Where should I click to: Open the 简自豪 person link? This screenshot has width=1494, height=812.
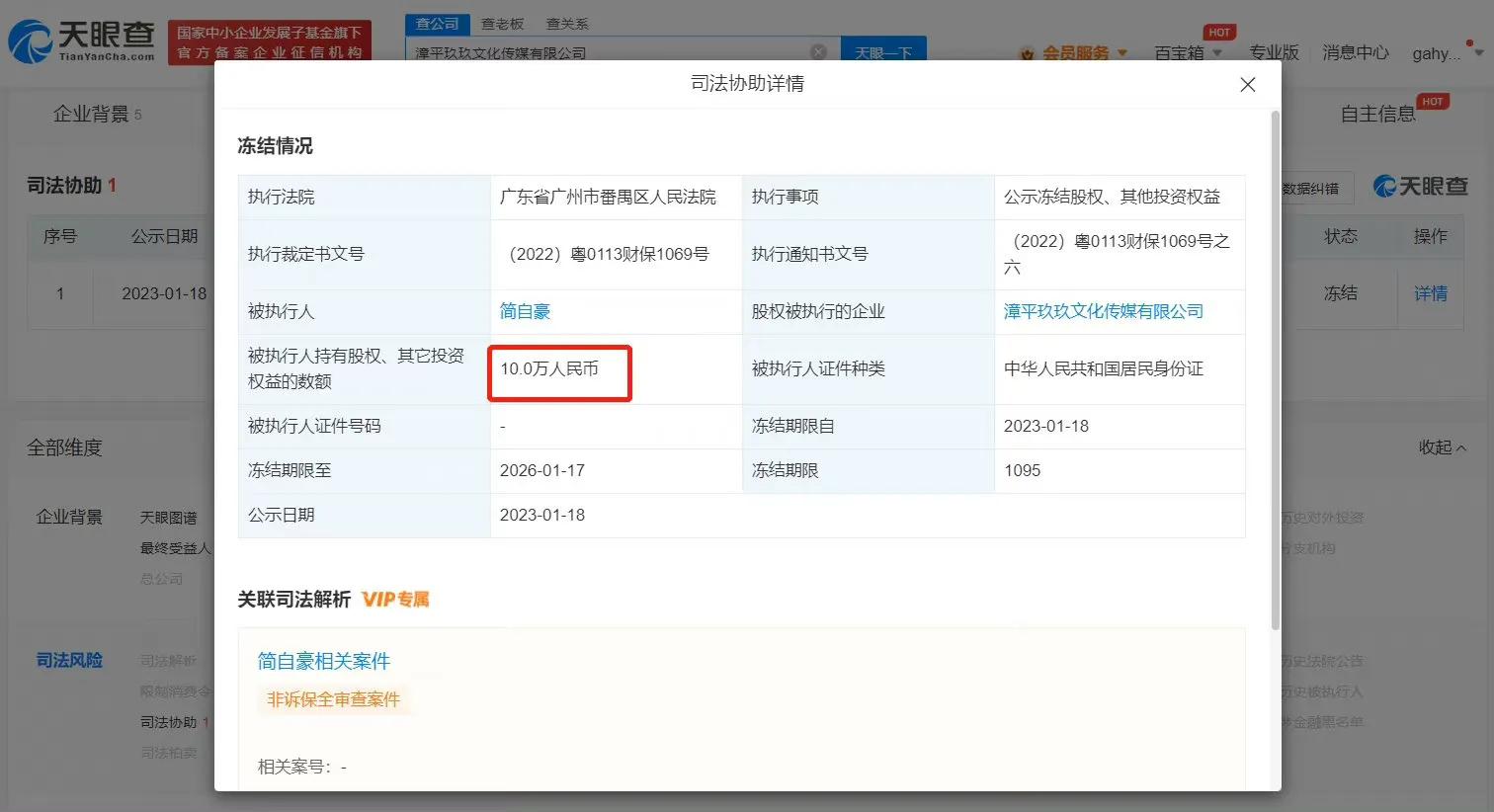coord(522,310)
